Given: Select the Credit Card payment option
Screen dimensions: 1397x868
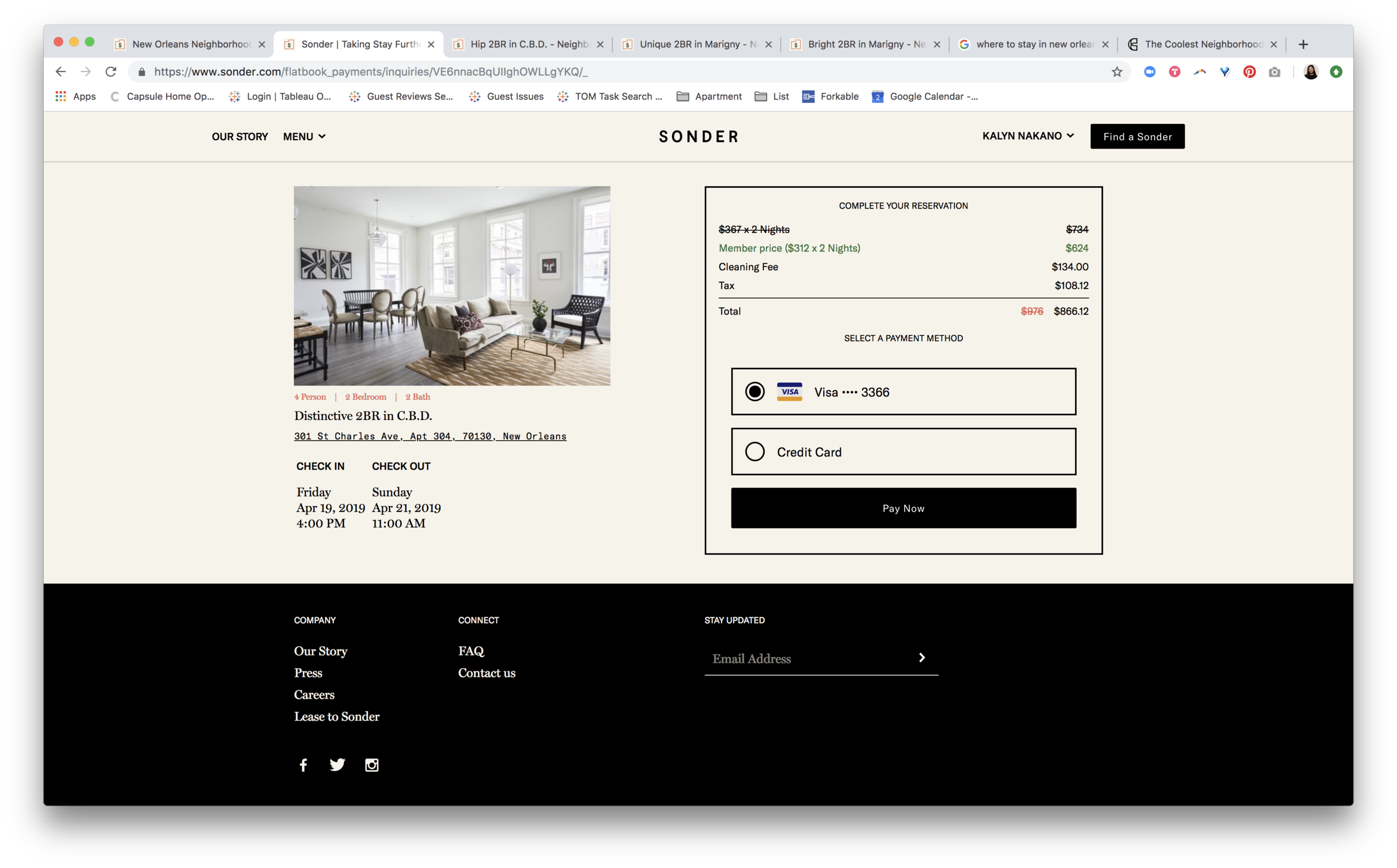Looking at the screenshot, I should 903,451.
